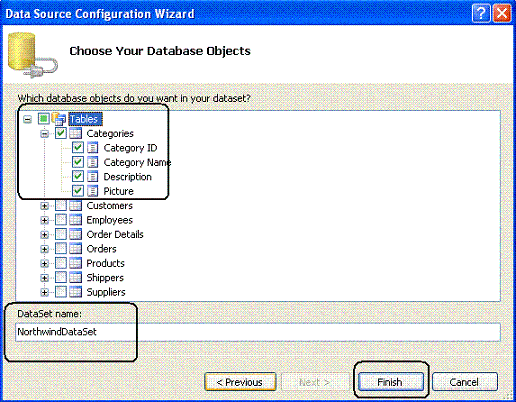516x402 pixels.
Task: Check the Employees table checkbox
Action: click(61, 220)
